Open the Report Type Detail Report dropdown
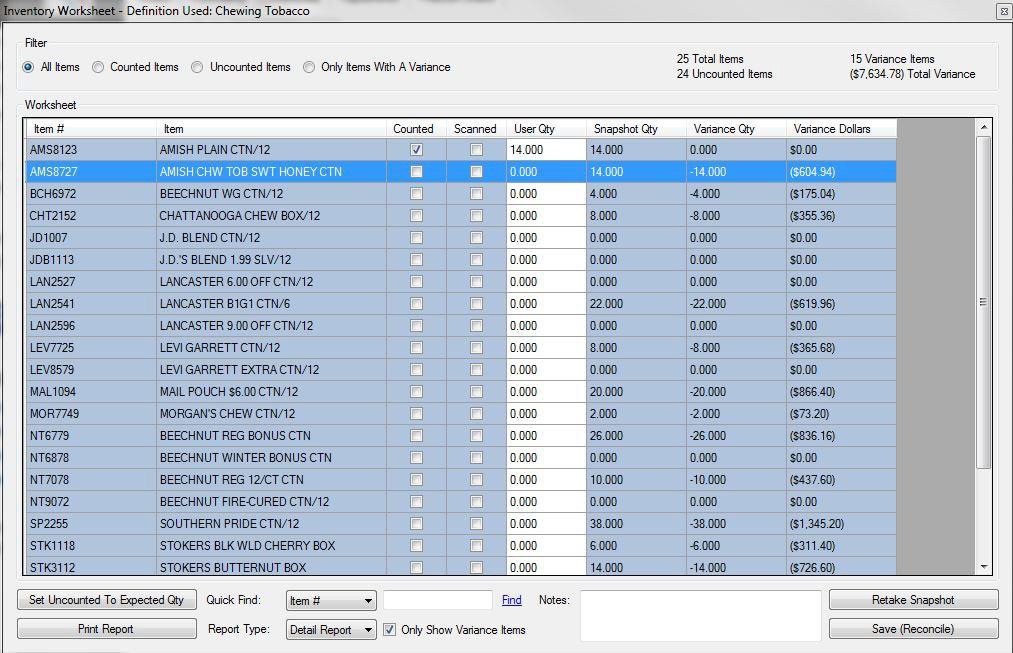Image resolution: width=1013 pixels, height=653 pixels. click(x=331, y=630)
